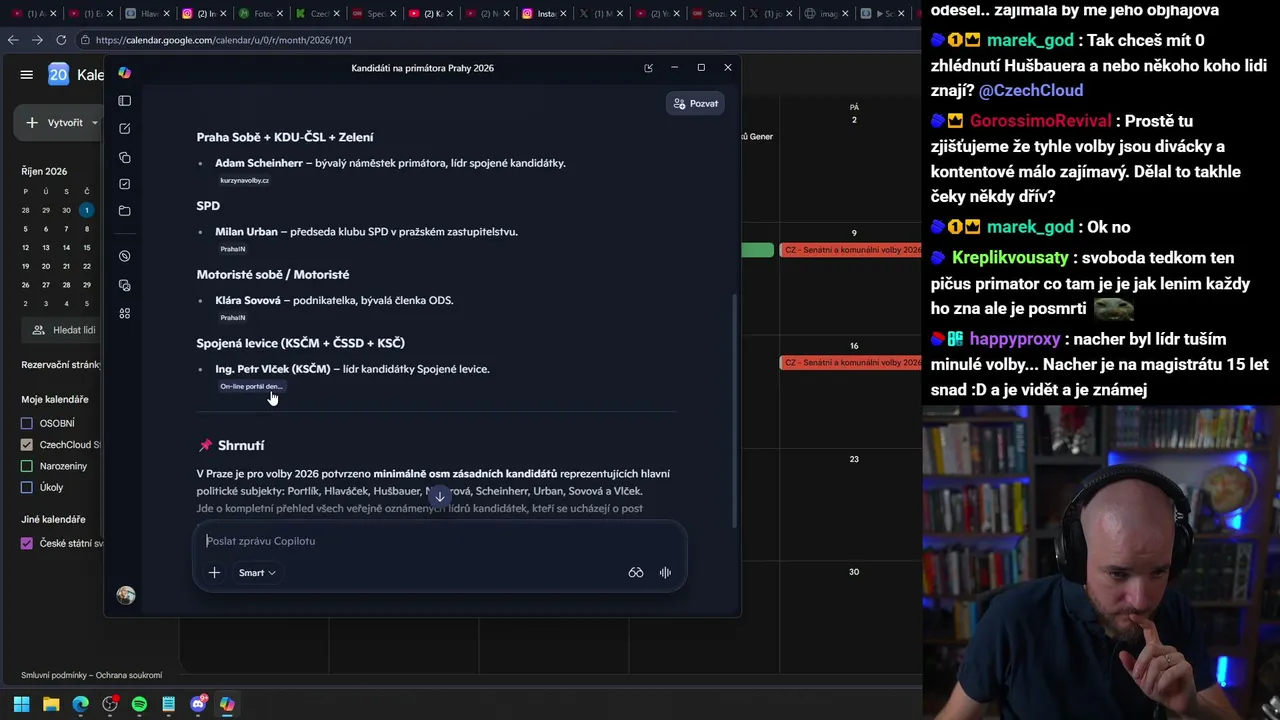
Task: Click the Google Calendar logo
Action: [x=59, y=75]
